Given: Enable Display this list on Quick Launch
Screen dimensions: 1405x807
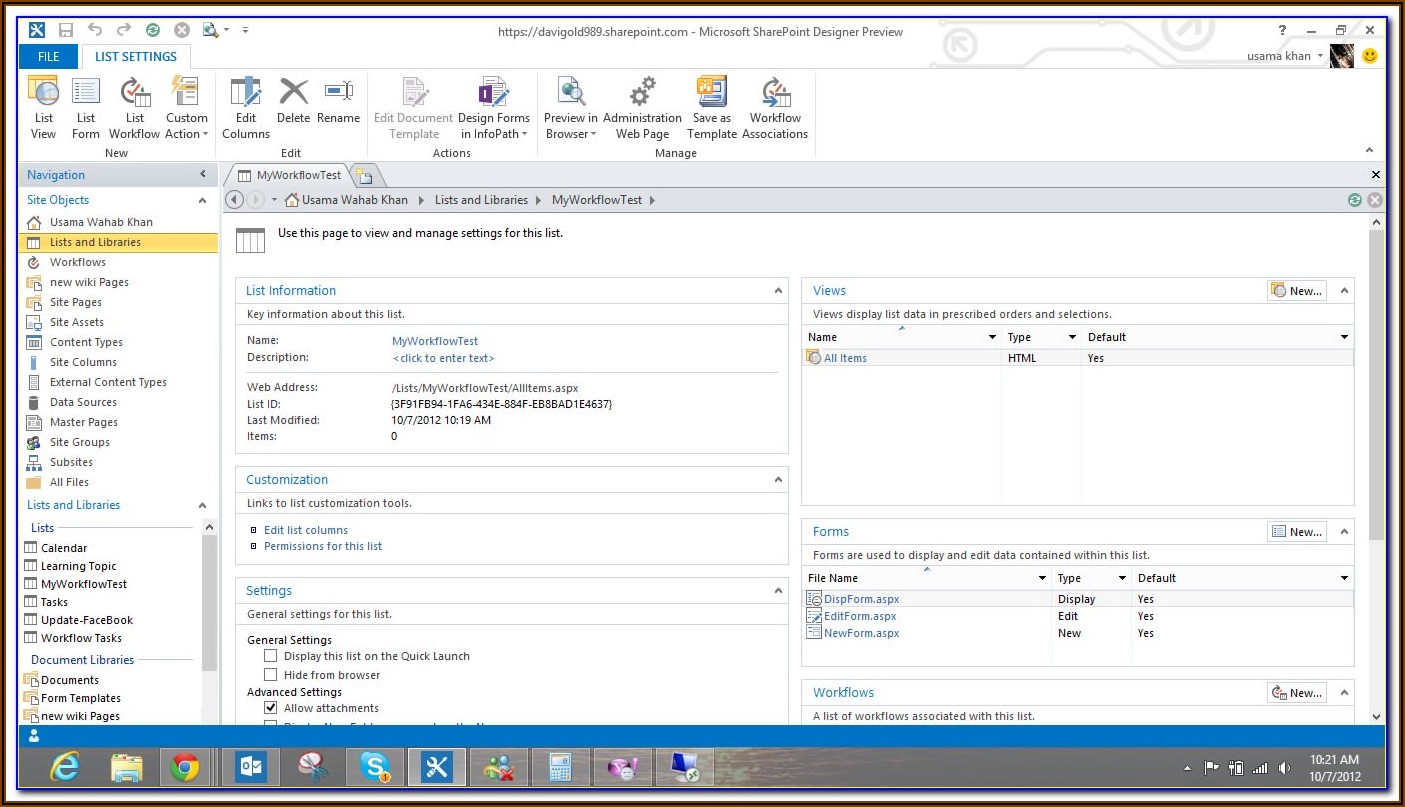Looking at the screenshot, I should tap(271, 656).
